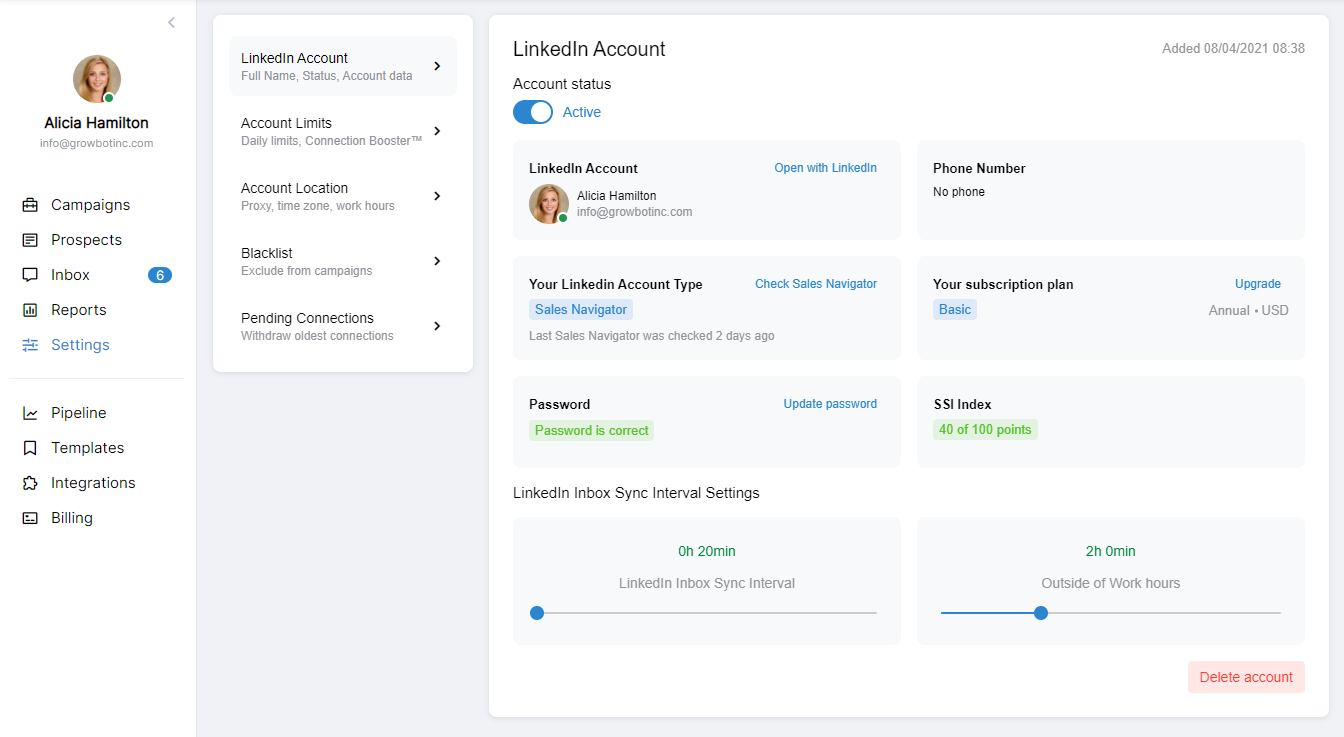
Task: Open the Integrations page
Action: [93, 482]
